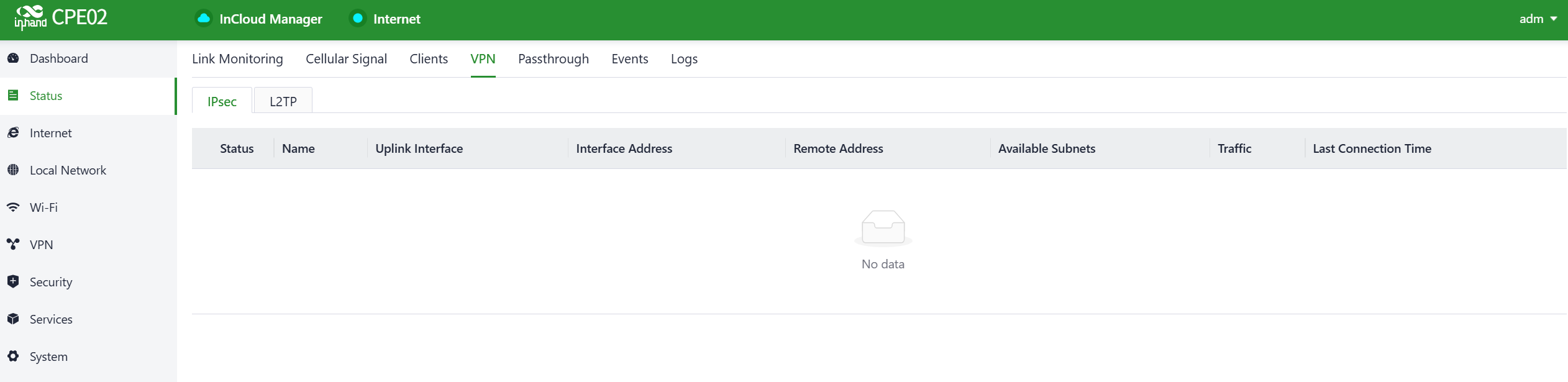
Task: Click the Internet status indicator dot
Action: point(358,19)
